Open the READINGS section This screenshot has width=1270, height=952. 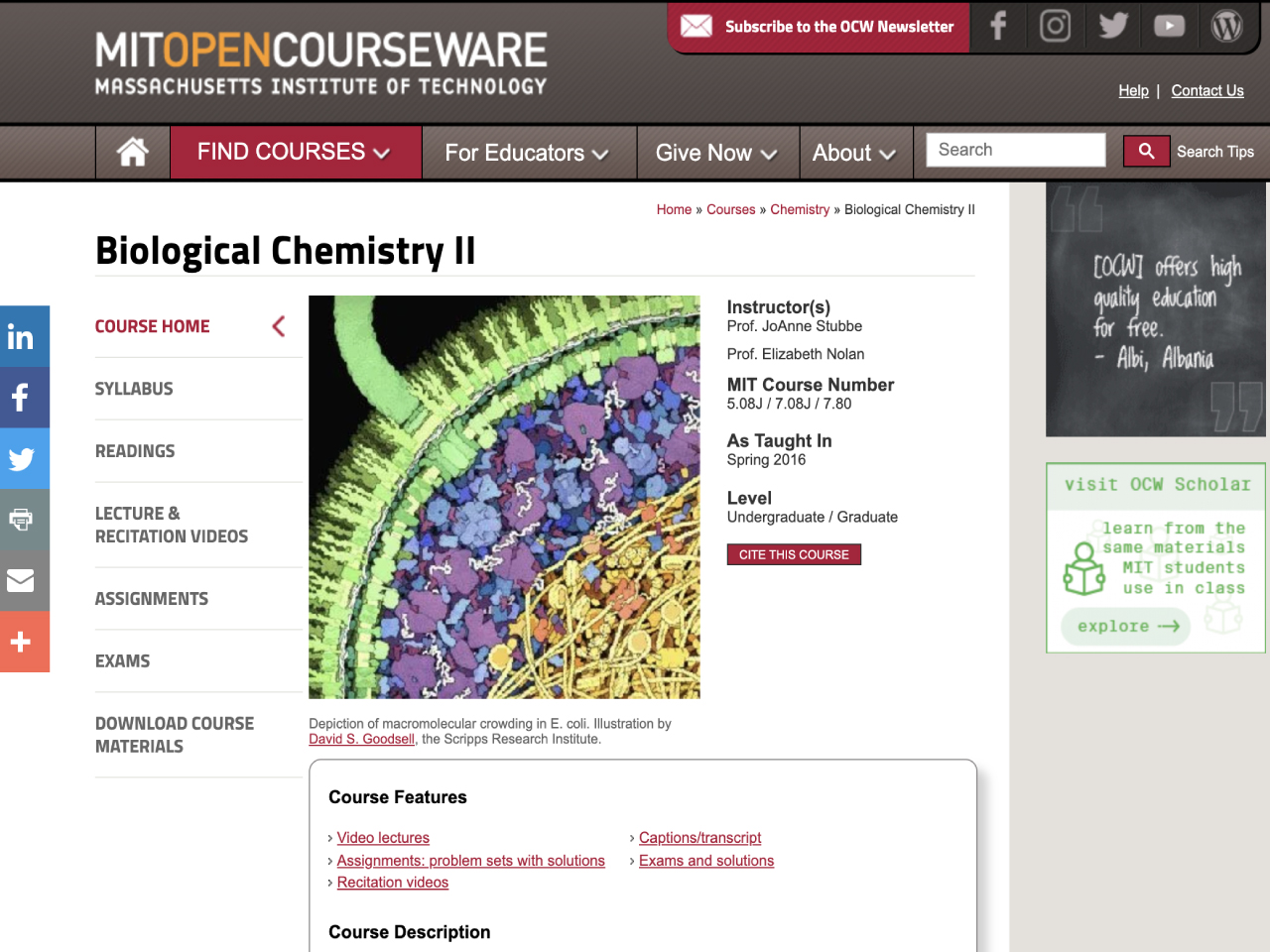135,451
